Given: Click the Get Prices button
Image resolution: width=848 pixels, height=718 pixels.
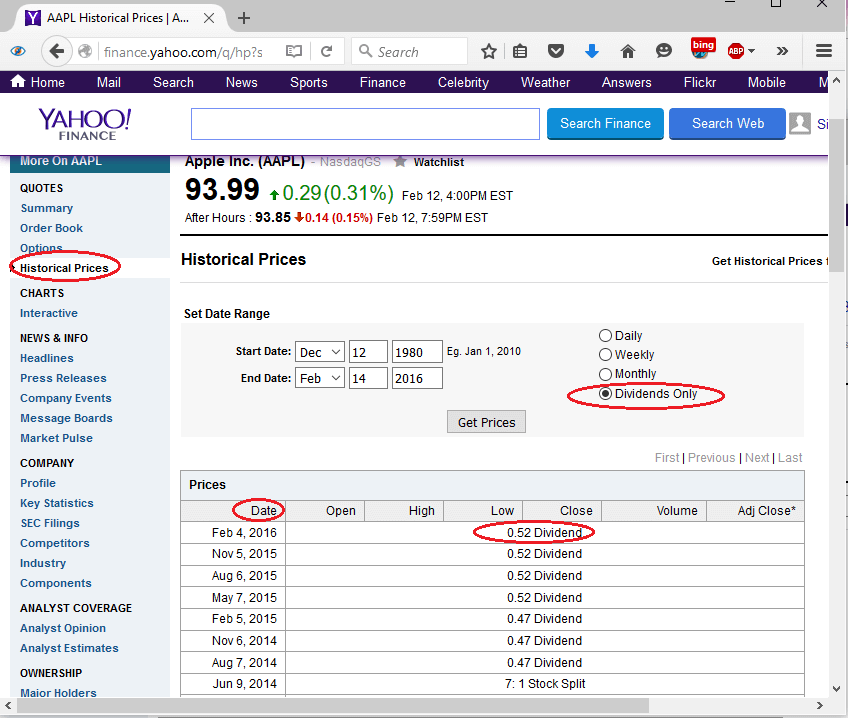Looking at the screenshot, I should click(x=486, y=422).
